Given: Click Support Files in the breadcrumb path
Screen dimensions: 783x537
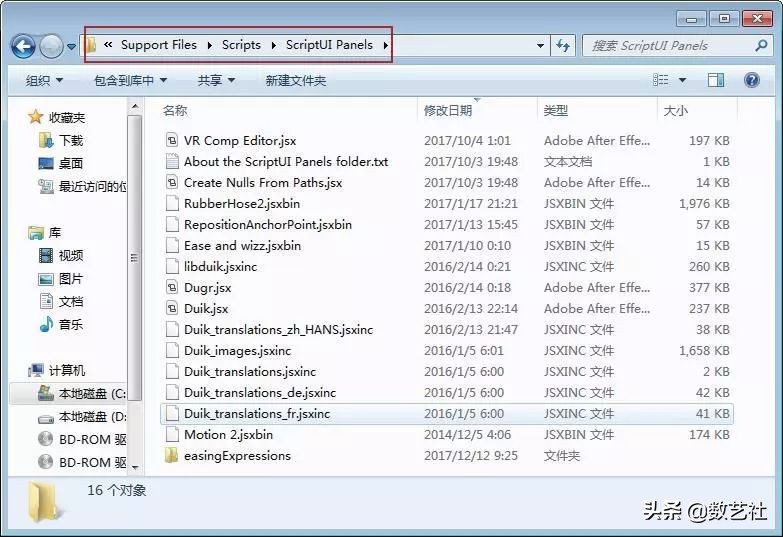Looking at the screenshot, I should click(158, 45).
